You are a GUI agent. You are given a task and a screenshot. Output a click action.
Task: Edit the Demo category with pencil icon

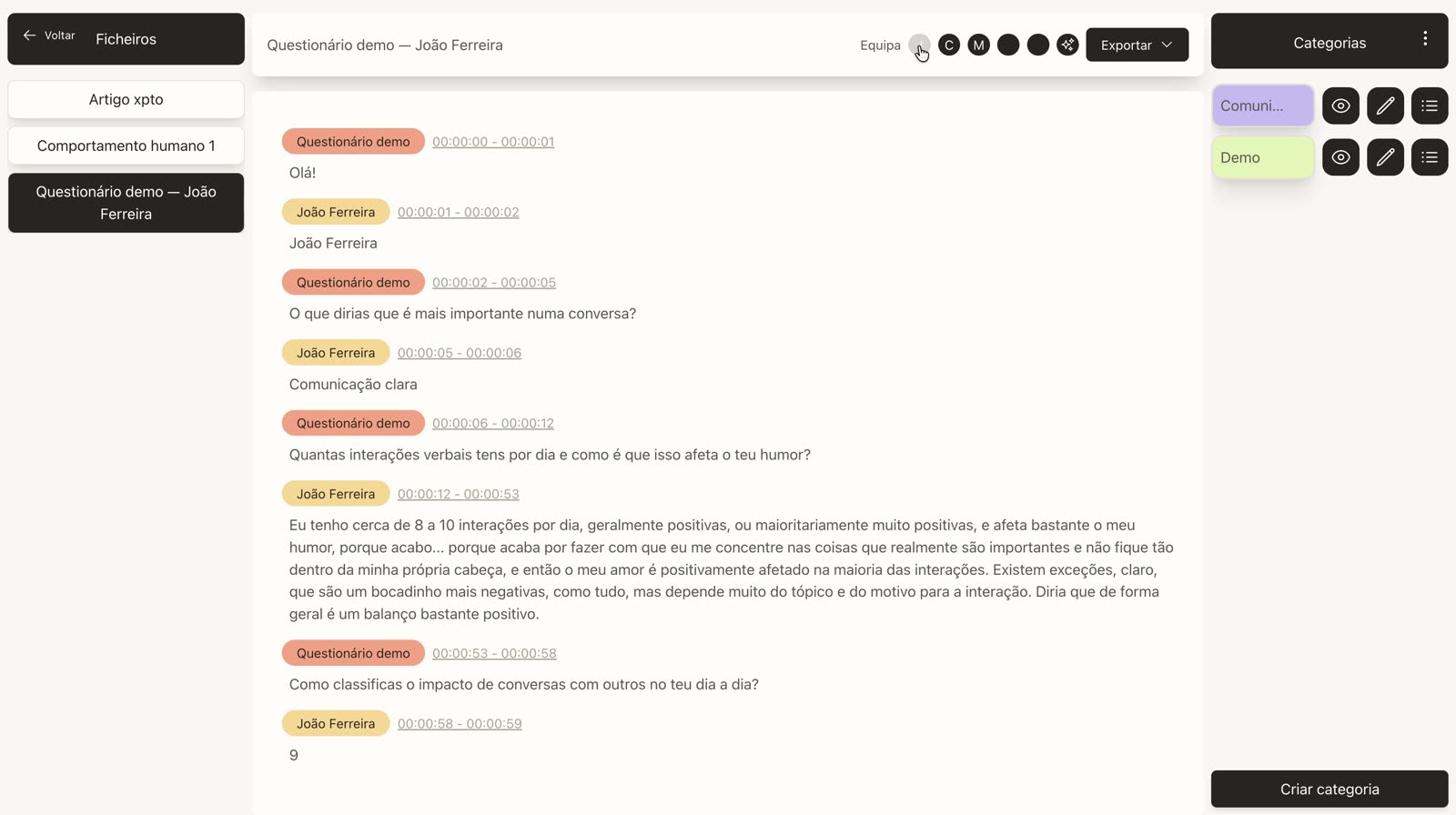pyautogui.click(x=1385, y=157)
